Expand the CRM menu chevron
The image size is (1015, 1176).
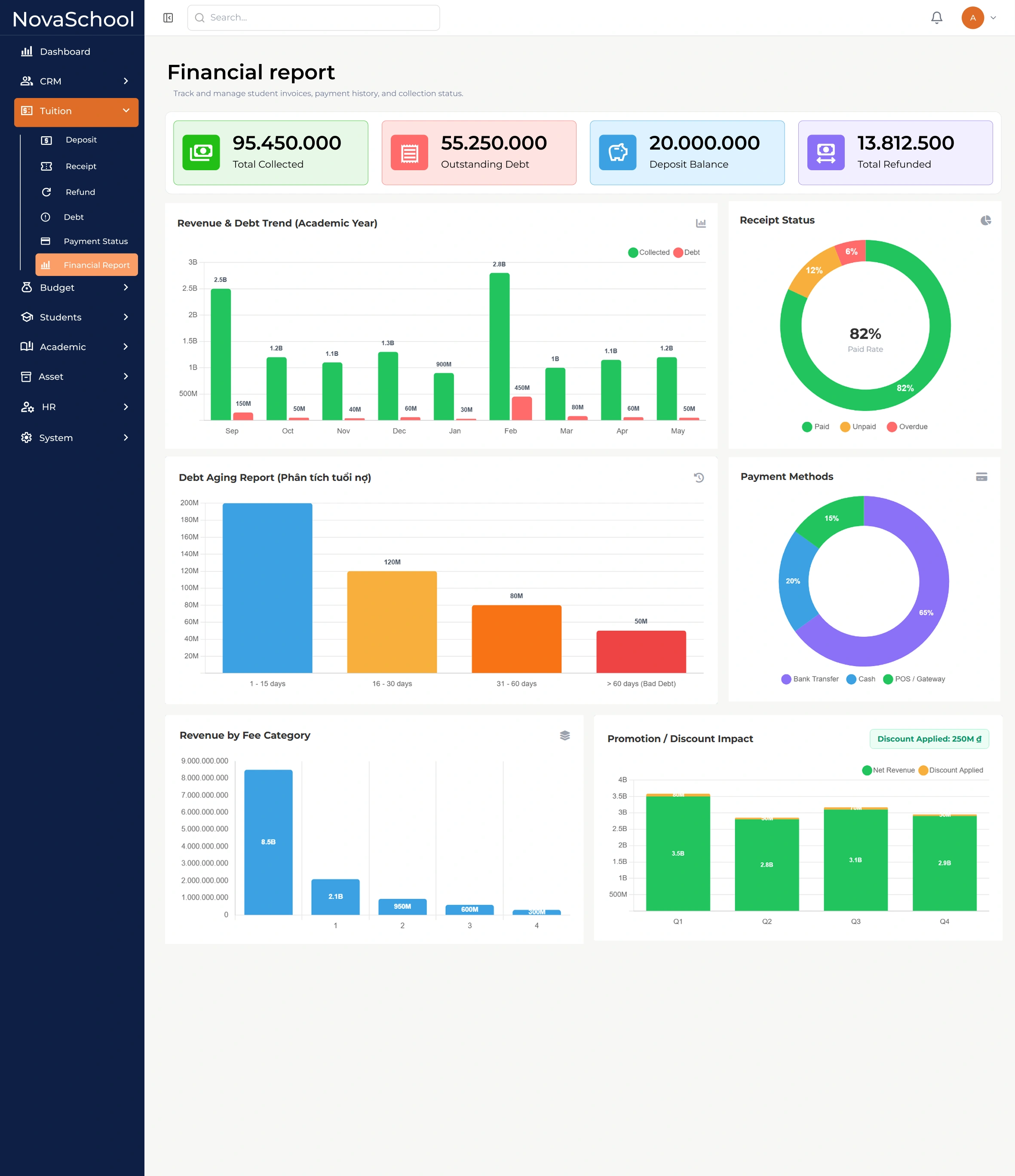126,81
